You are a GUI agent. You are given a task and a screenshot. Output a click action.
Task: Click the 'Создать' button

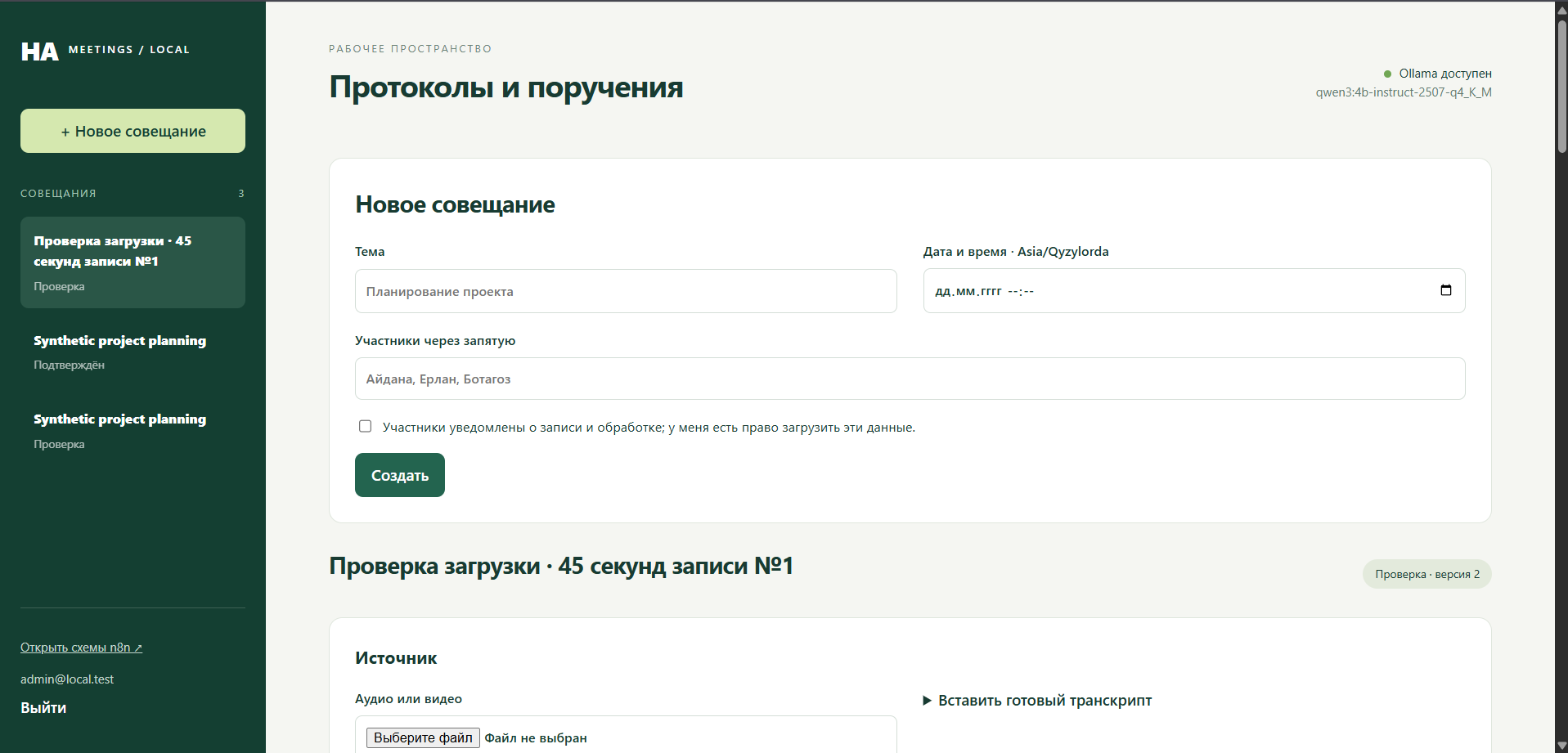[x=400, y=475]
